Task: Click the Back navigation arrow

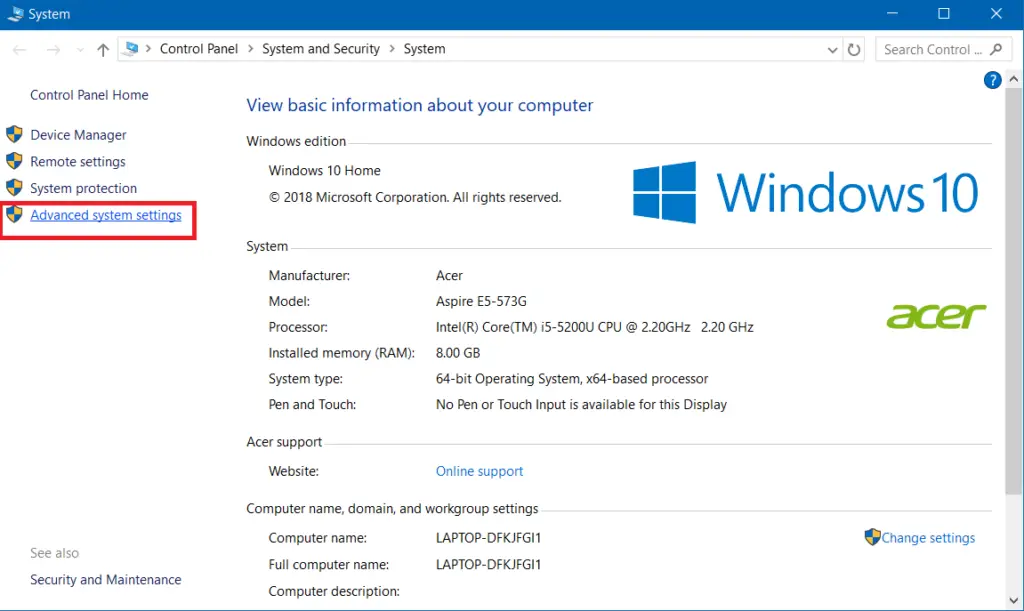Action: 19,49
